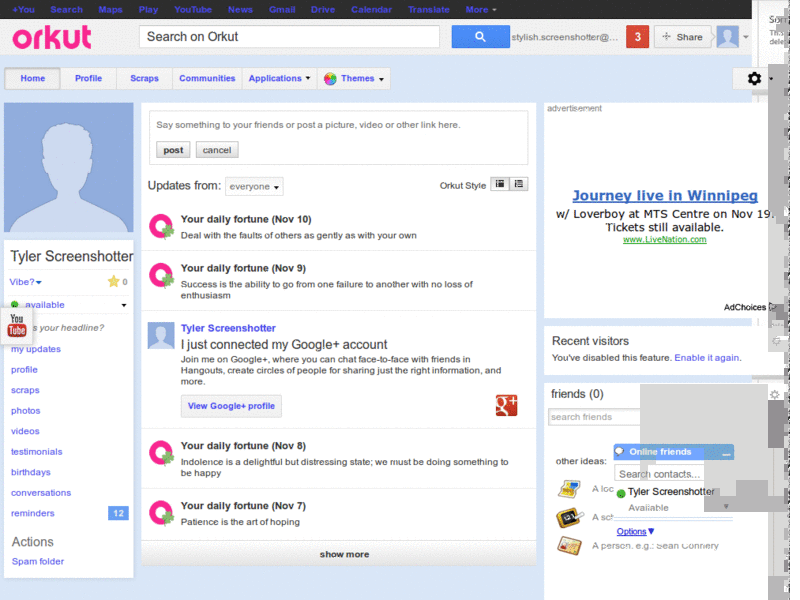
Task: Open the available status dropdown arrow
Action: coord(123,305)
